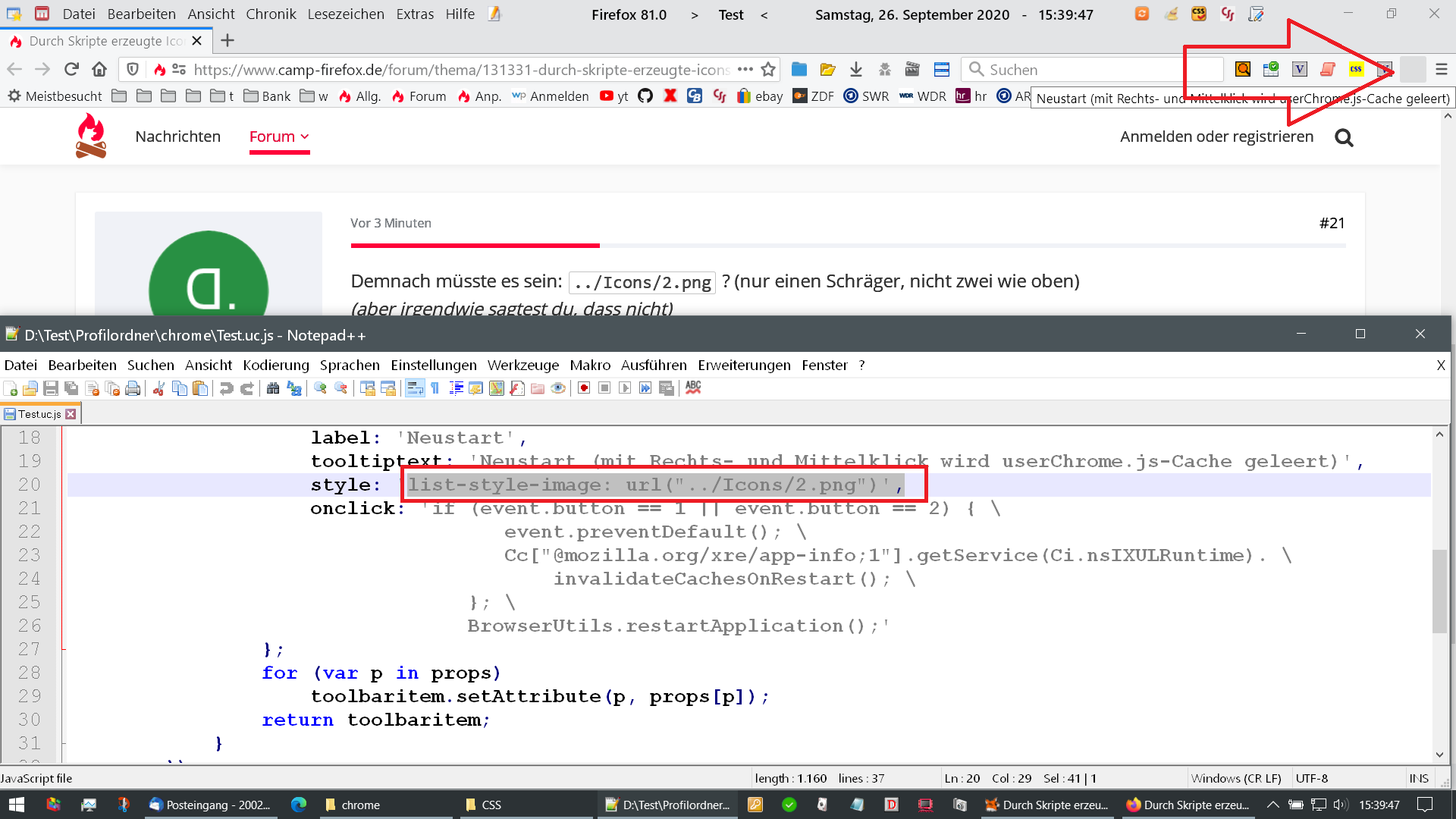Bookmark this page with the star icon
The width and height of the screenshot is (1456, 819).
tap(768, 70)
